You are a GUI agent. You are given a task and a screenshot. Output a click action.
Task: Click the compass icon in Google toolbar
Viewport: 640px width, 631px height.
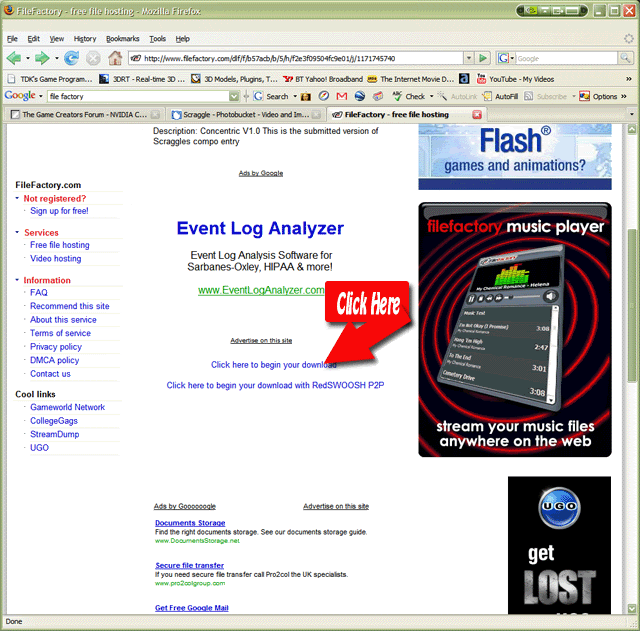pyautogui.click(x=324, y=96)
